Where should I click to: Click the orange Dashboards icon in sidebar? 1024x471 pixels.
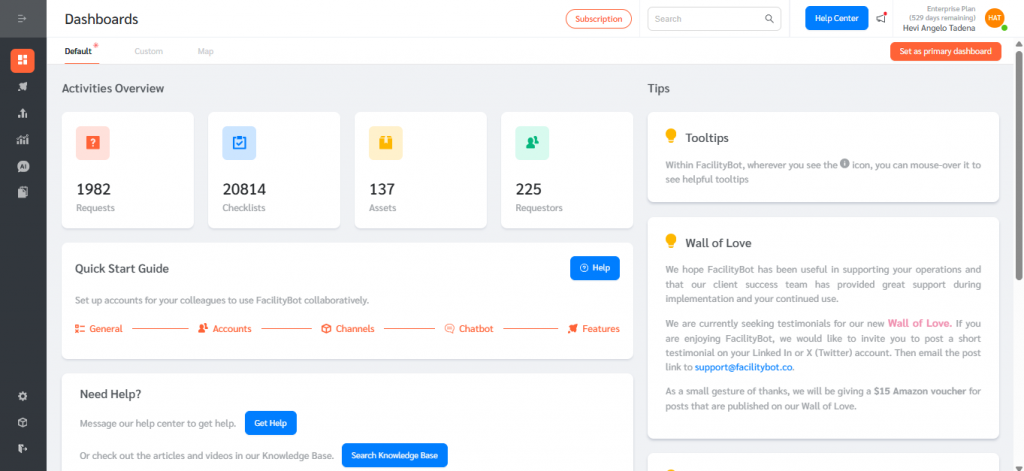(22, 60)
